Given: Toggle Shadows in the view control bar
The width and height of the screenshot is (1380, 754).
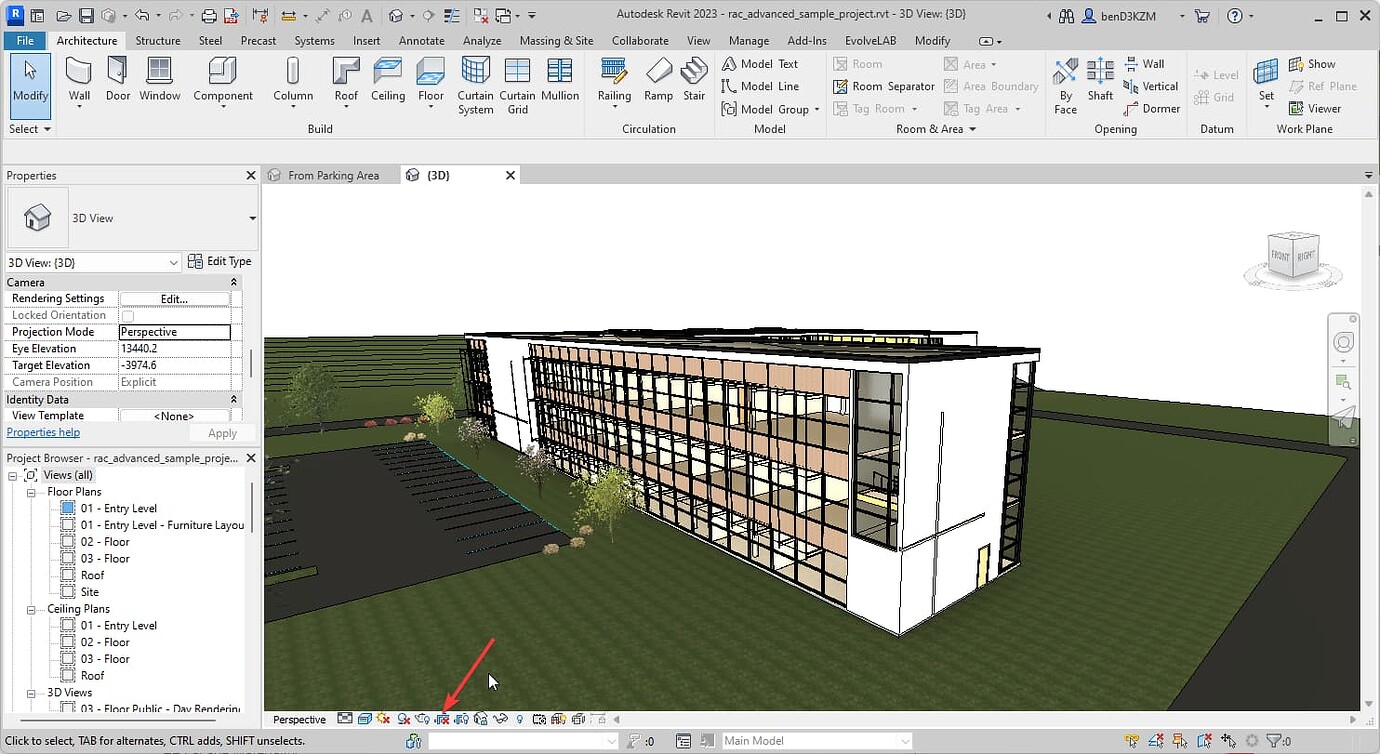Looking at the screenshot, I should pos(403,718).
